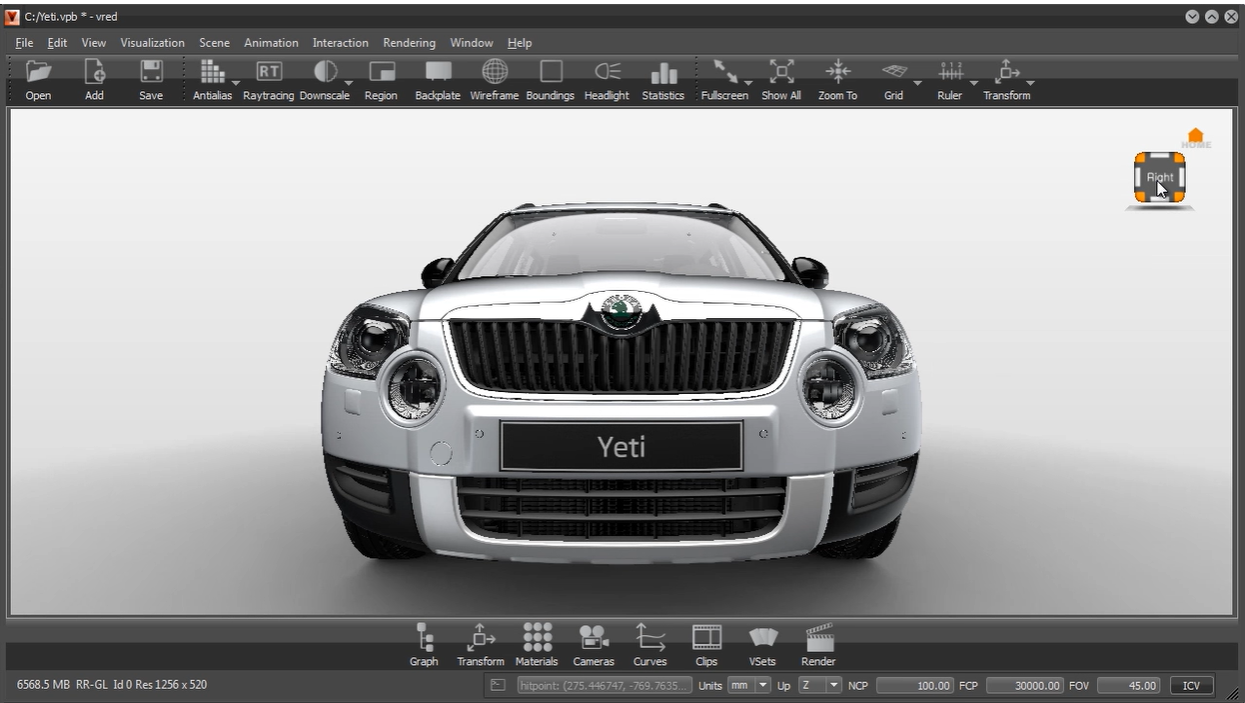Click the ICV button
The image size is (1245, 703).
[x=1191, y=685]
